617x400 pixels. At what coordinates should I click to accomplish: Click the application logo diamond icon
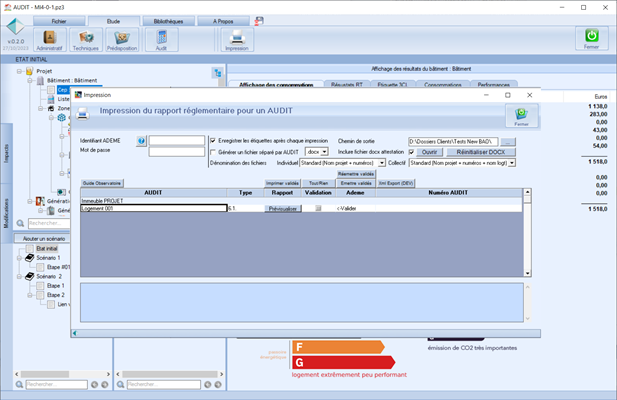pos(15,27)
